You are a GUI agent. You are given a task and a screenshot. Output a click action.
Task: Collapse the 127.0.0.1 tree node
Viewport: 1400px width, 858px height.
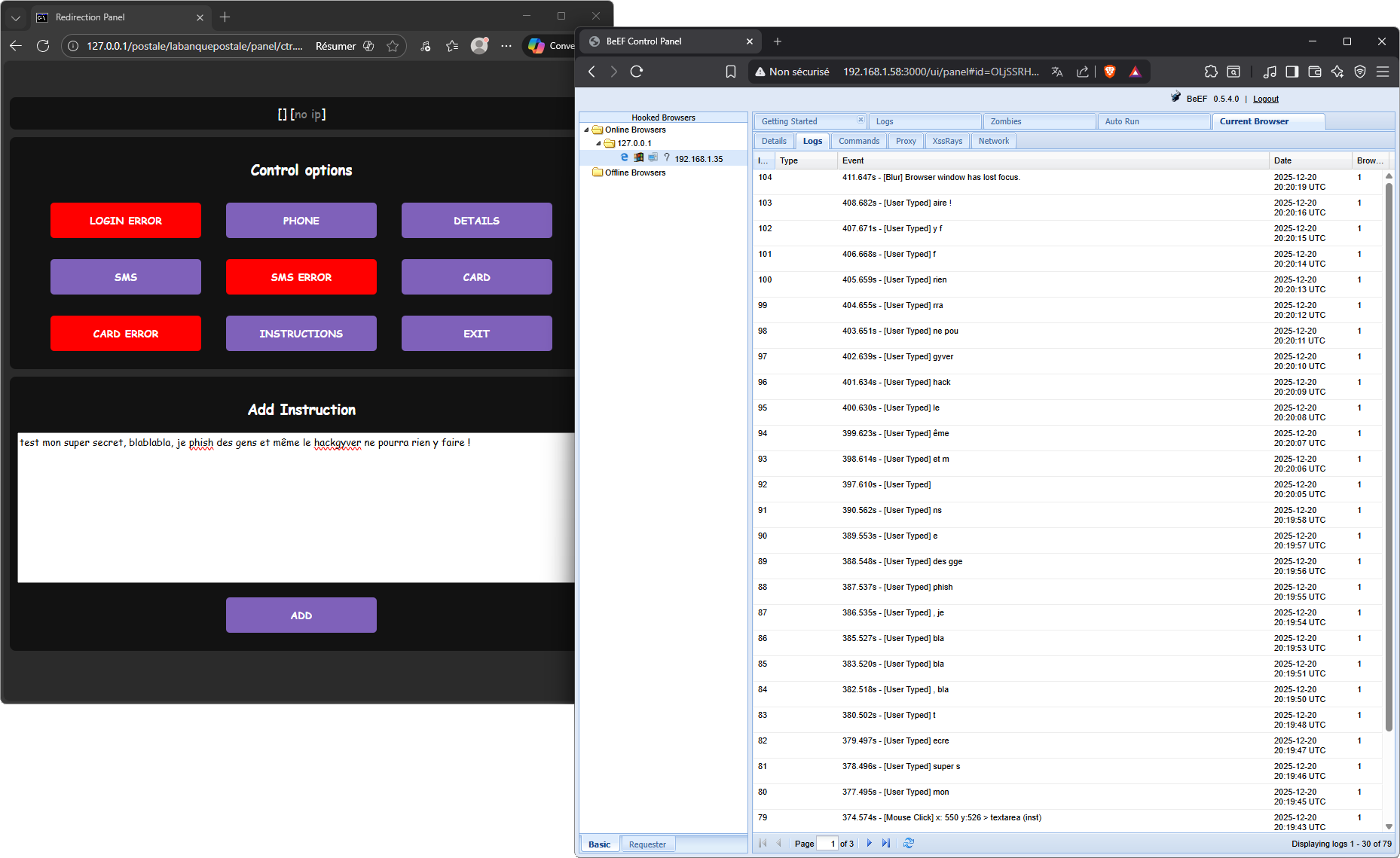598,143
